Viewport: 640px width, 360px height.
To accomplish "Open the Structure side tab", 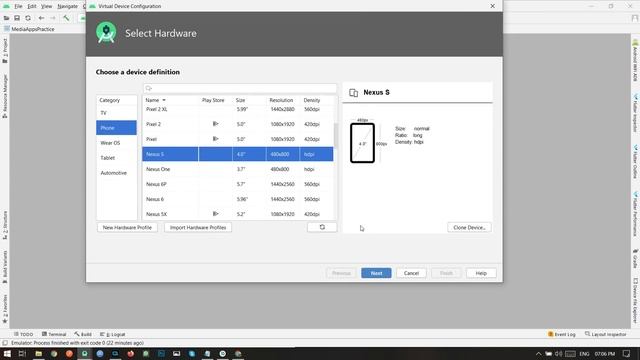I will pos(5,225).
